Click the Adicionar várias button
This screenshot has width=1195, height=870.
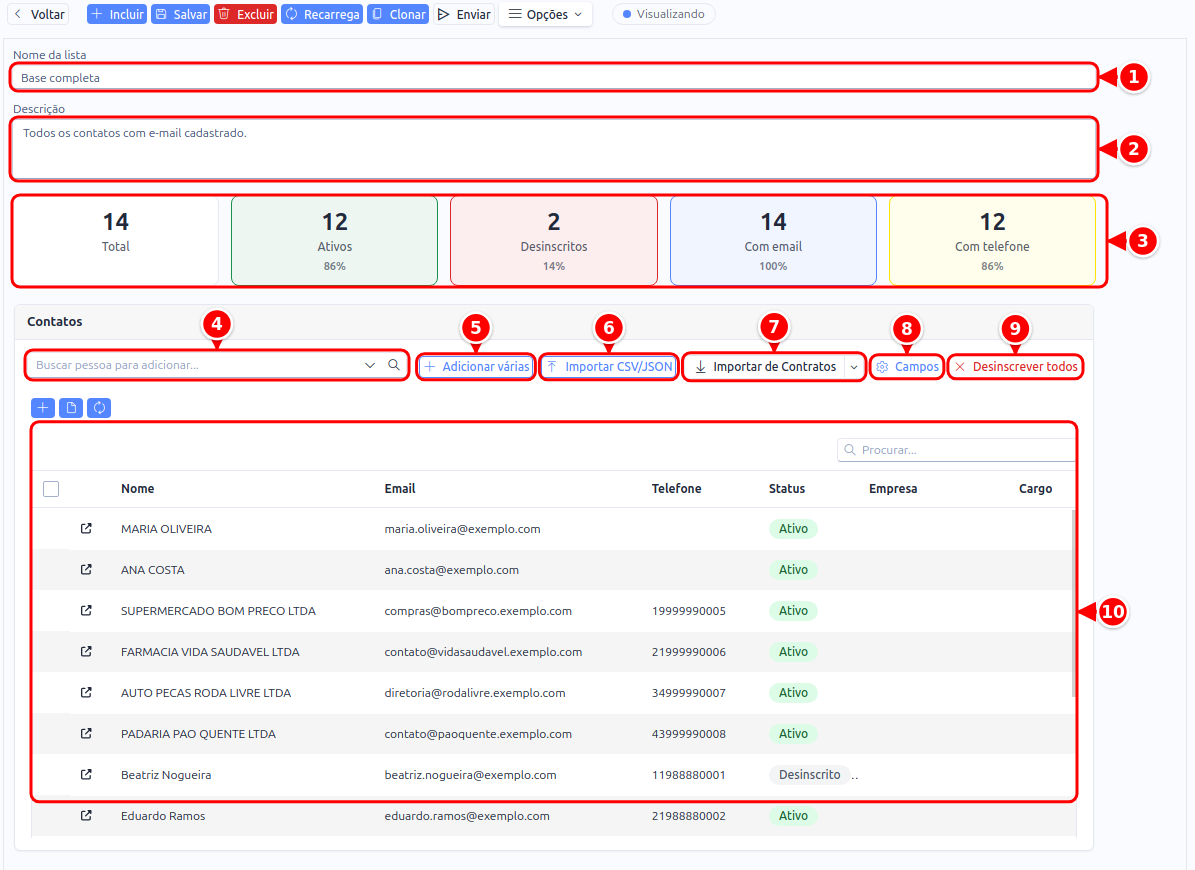476,366
